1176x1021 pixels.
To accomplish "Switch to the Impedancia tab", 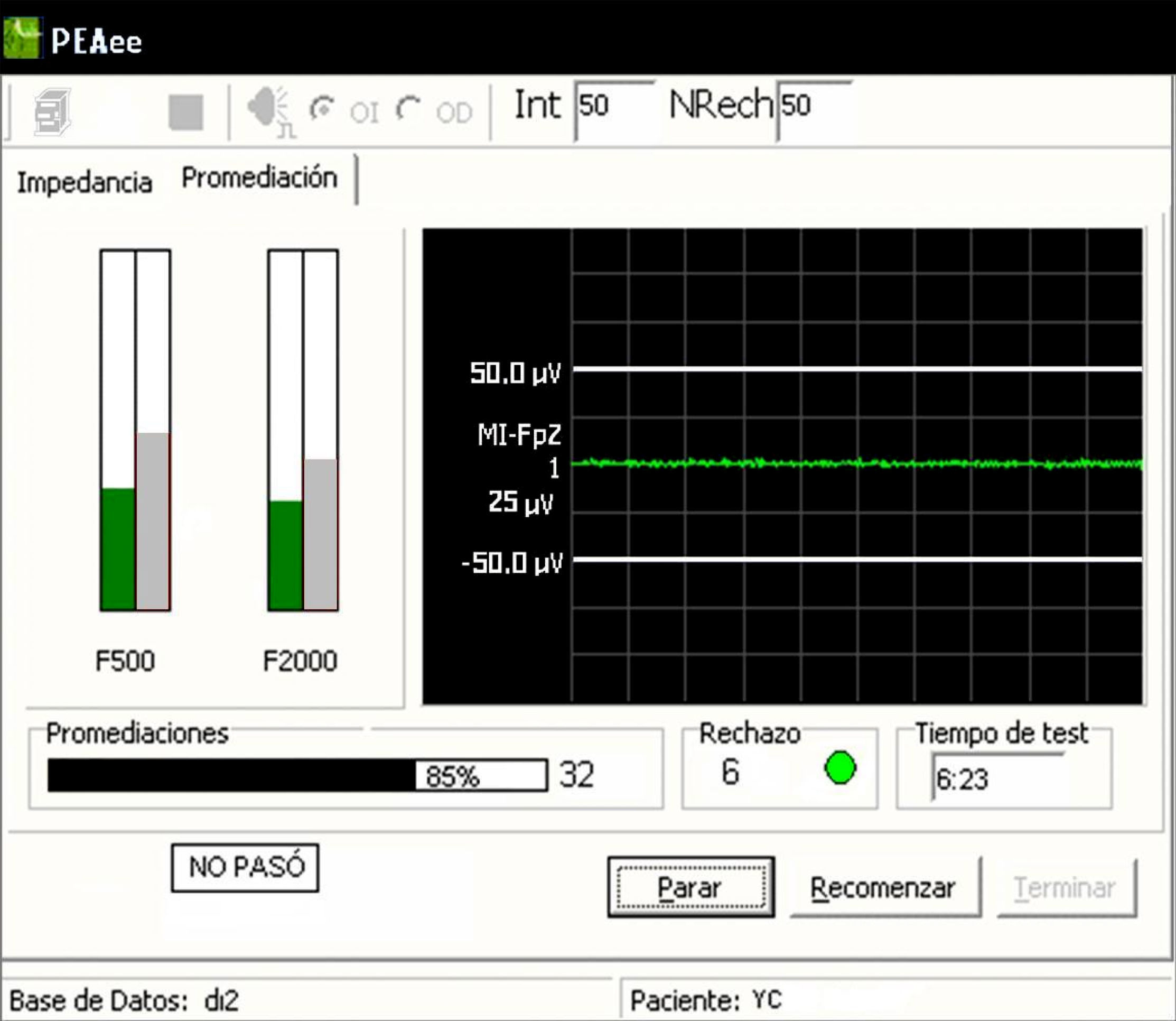I will pos(85,183).
